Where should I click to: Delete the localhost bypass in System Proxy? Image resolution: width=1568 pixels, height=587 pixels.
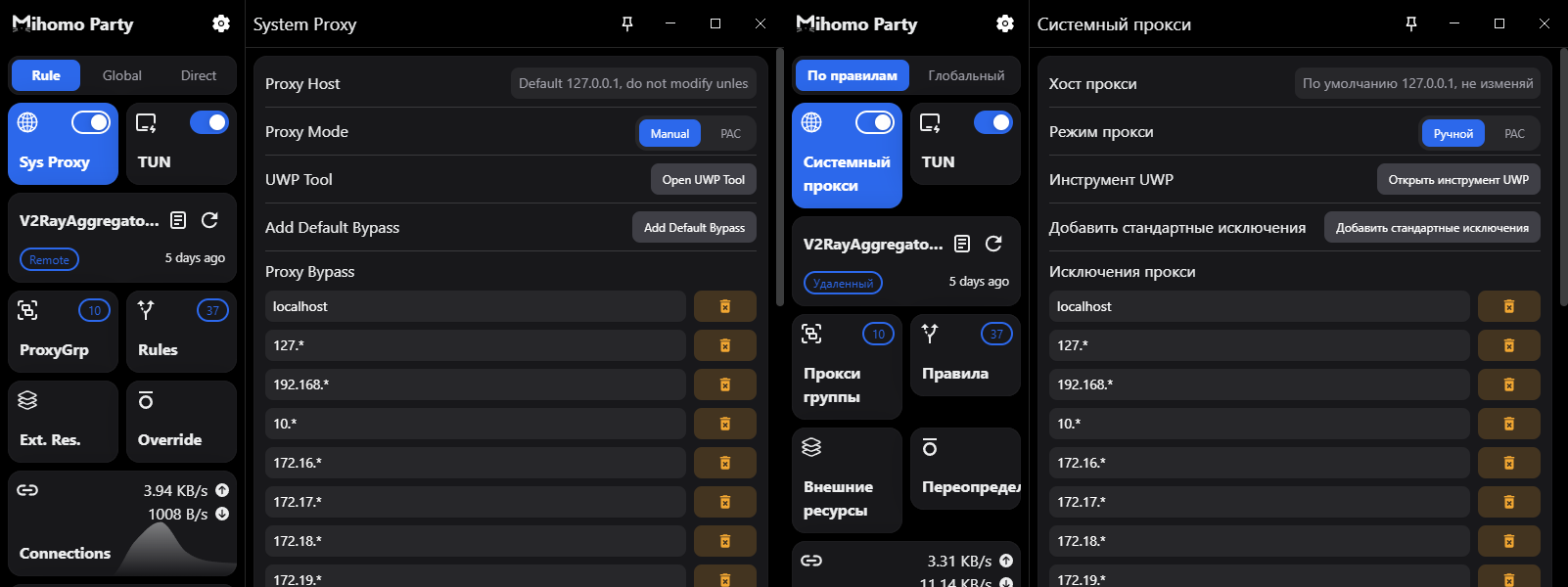[724, 306]
